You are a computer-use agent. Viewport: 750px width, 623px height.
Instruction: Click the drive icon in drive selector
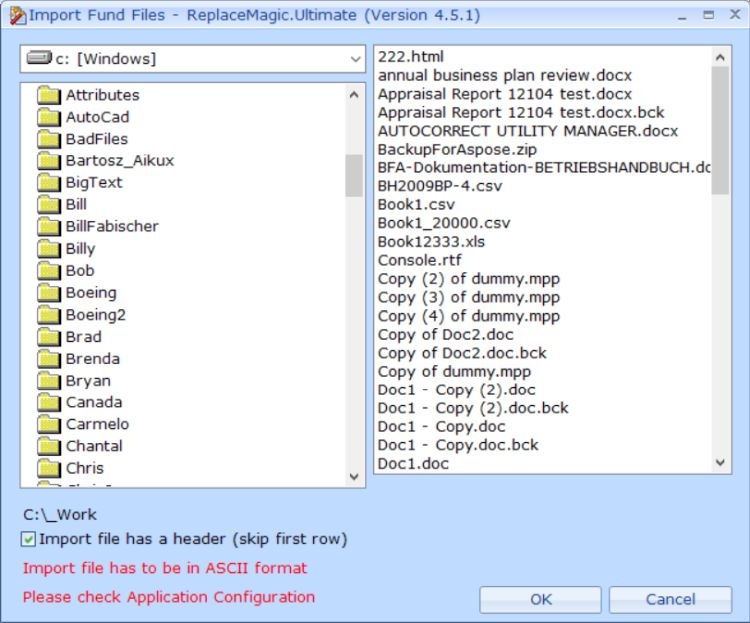tap(39, 59)
